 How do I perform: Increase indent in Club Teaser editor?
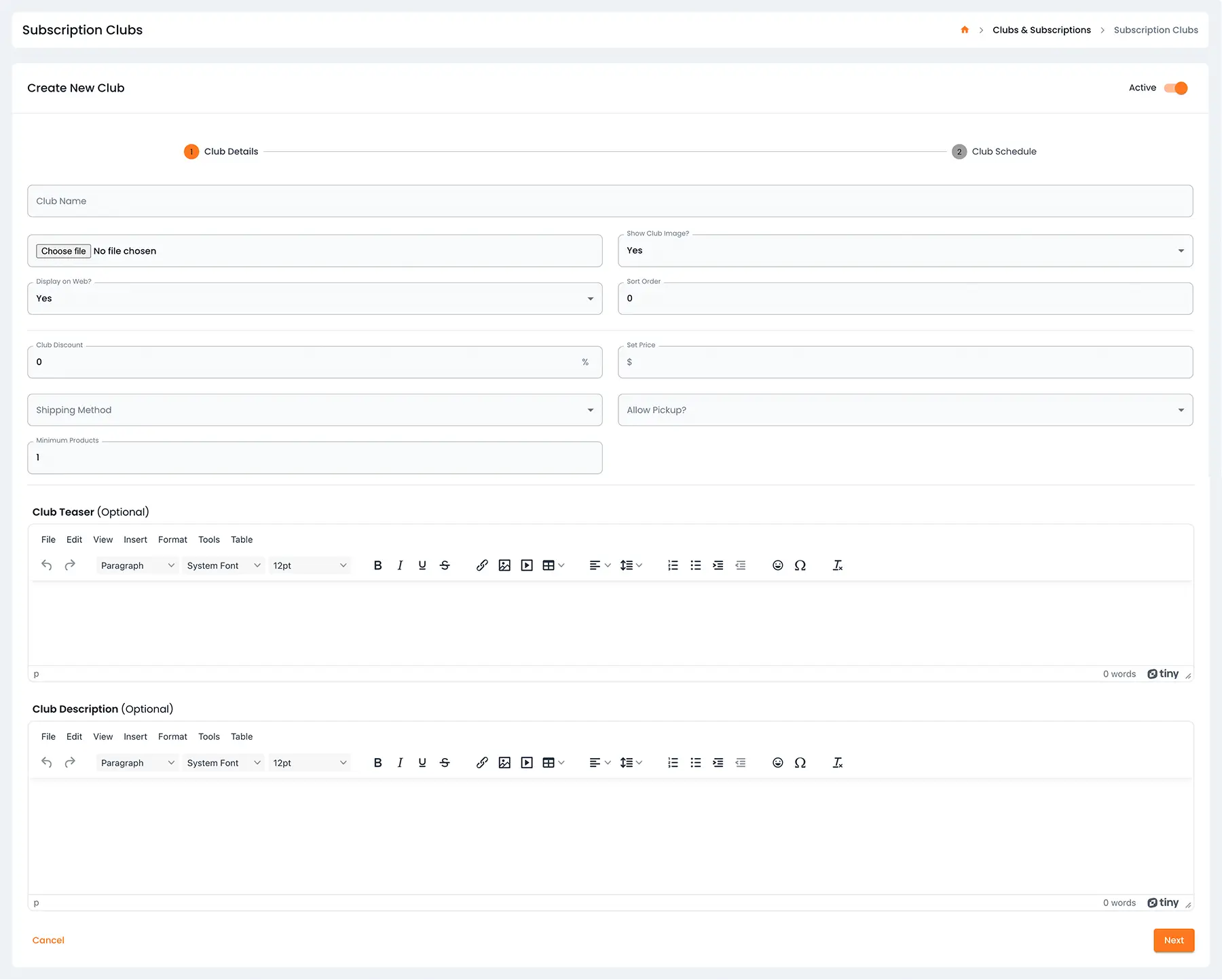tap(718, 565)
